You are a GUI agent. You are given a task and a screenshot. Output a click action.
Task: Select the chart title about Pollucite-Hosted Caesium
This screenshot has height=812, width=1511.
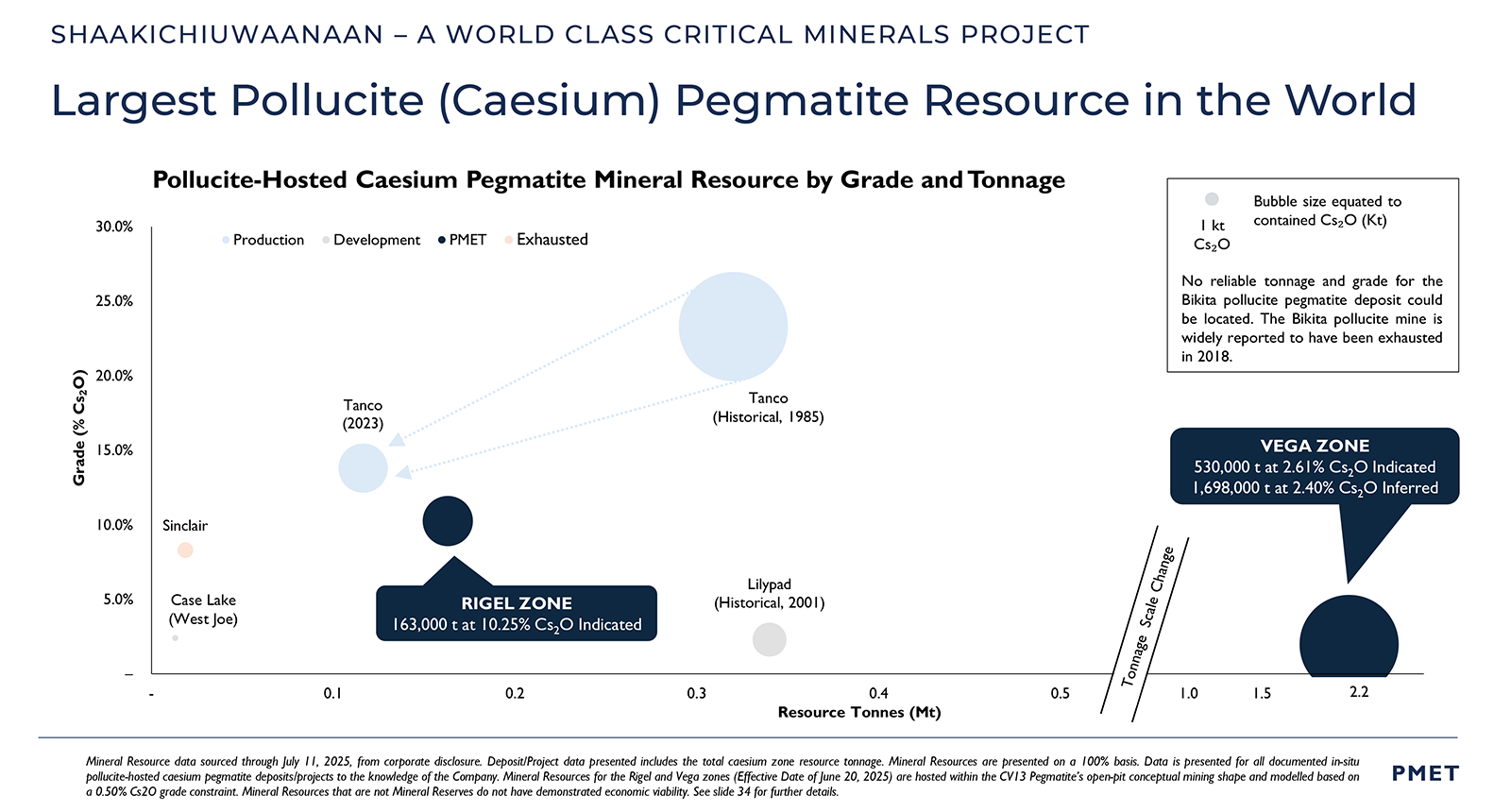tap(608, 180)
